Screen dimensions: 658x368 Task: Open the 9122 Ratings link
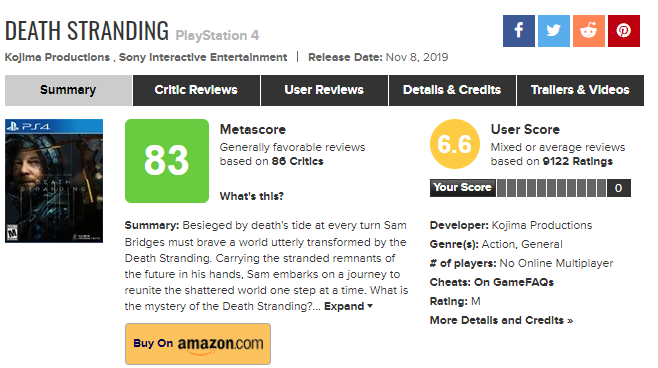click(577, 161)
